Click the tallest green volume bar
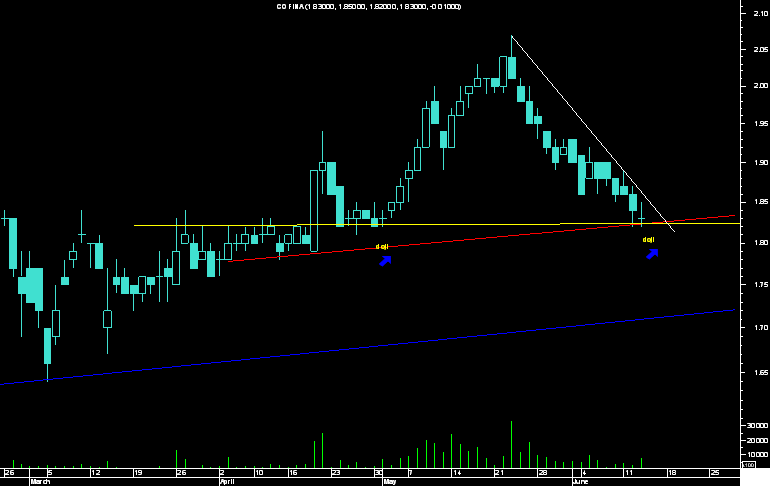The image size is (770, 486). coord(511,444)
